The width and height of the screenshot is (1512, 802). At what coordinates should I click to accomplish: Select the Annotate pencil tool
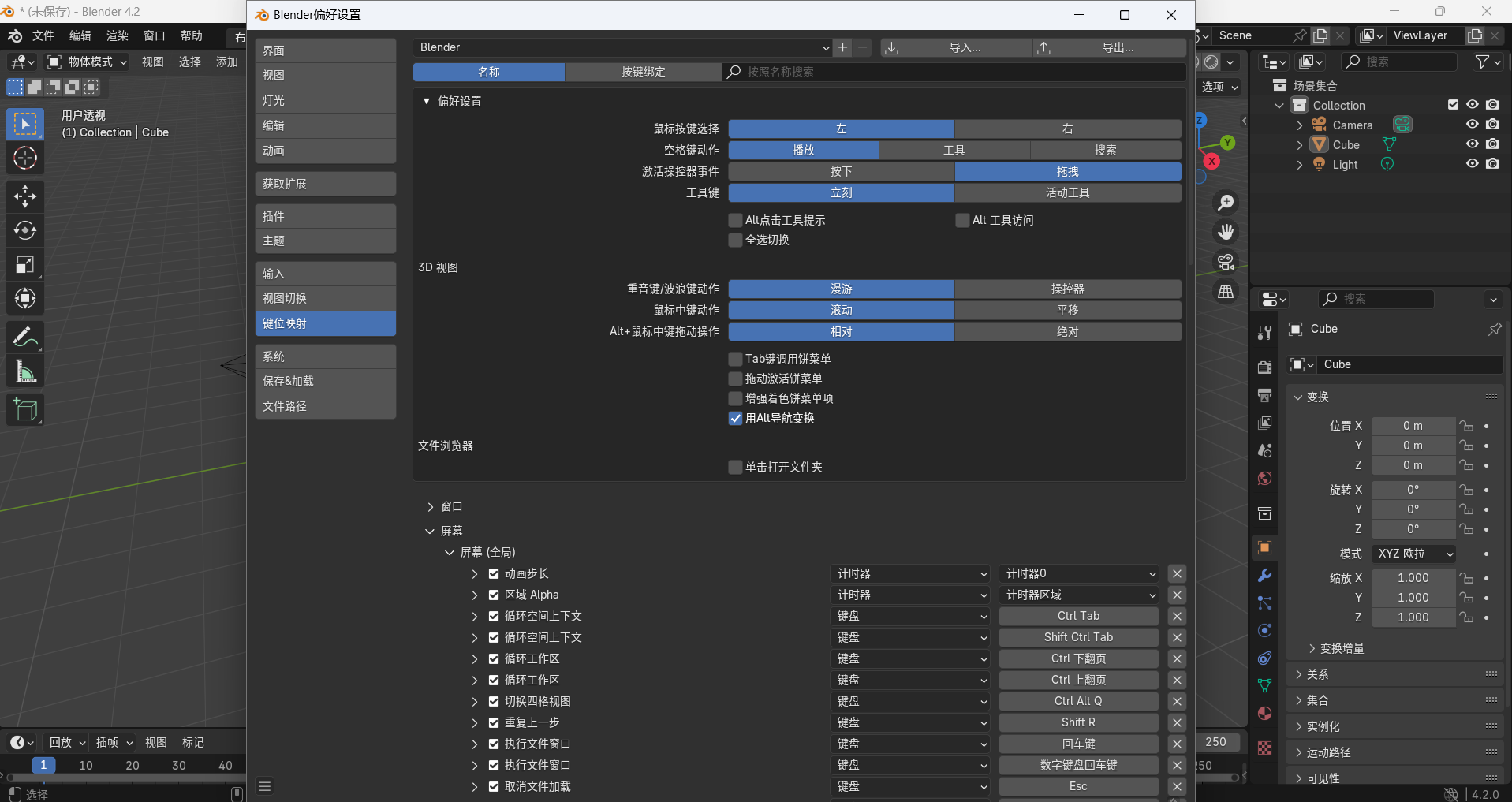pyautogui.click(x=25, y=338)
